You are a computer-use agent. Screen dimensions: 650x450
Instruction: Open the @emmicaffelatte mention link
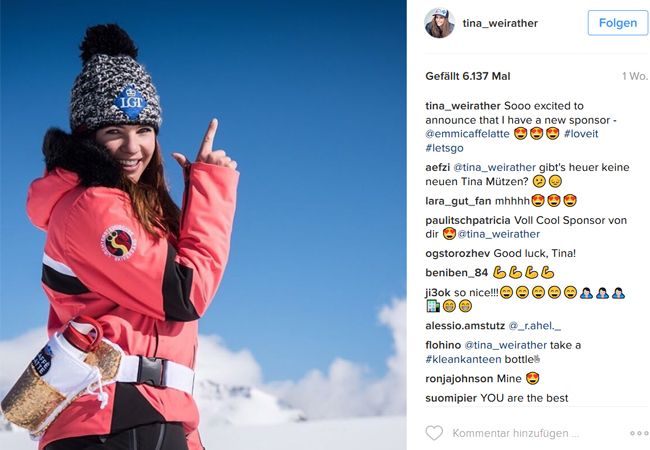[x=467, y=134]
